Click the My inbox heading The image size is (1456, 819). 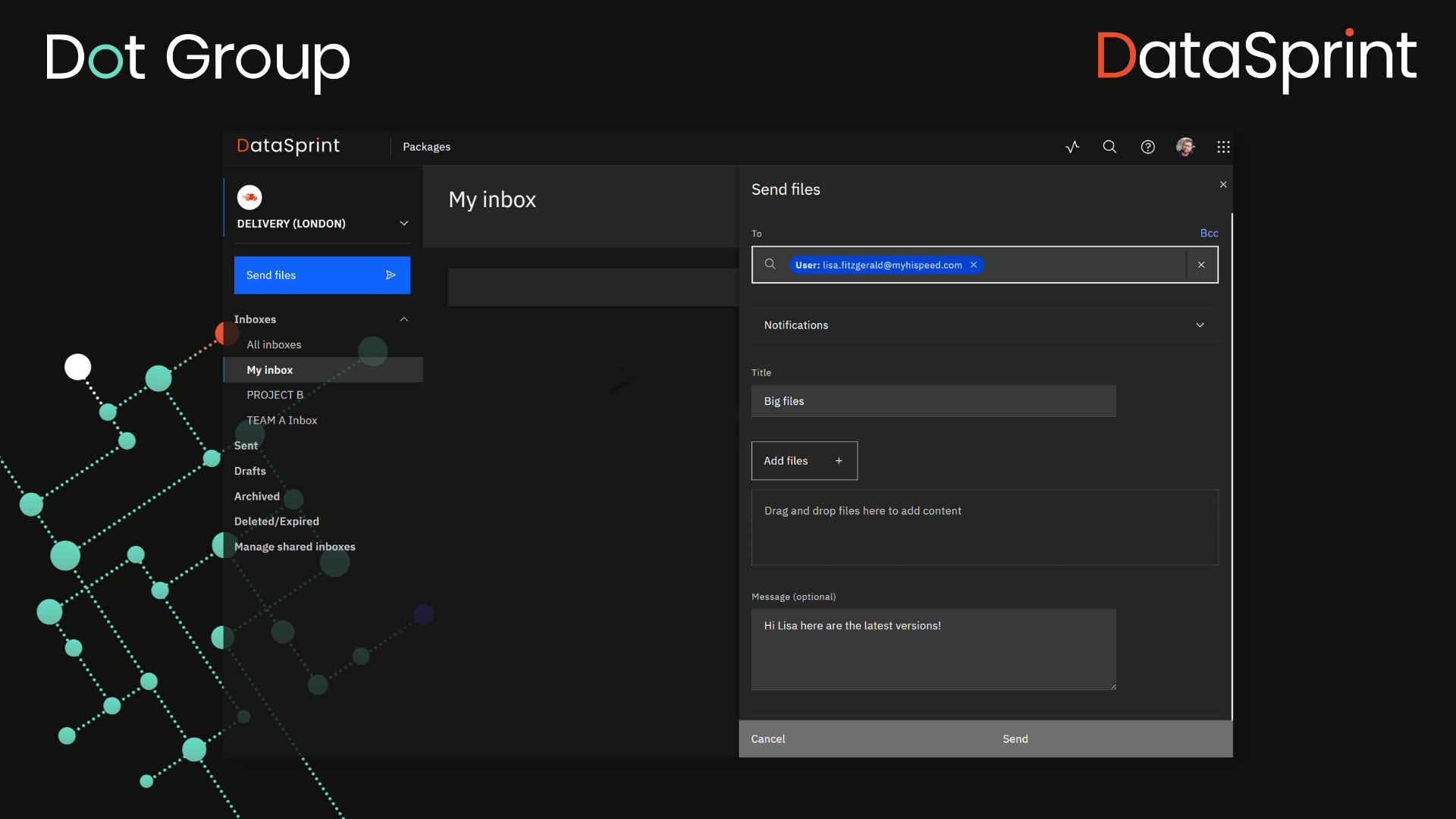492,199
